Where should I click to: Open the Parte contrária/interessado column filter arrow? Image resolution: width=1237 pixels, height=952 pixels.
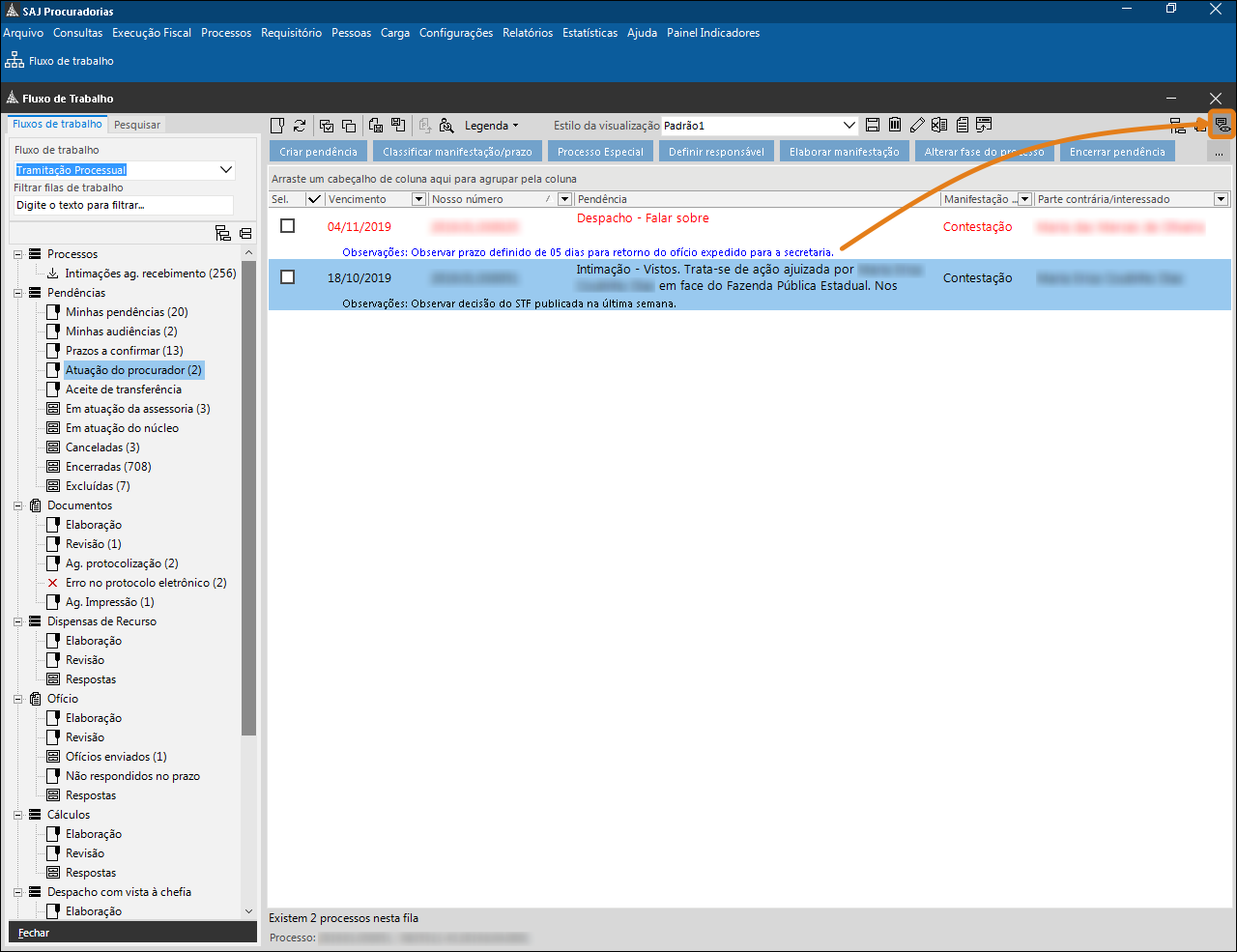pos(1221,199)
